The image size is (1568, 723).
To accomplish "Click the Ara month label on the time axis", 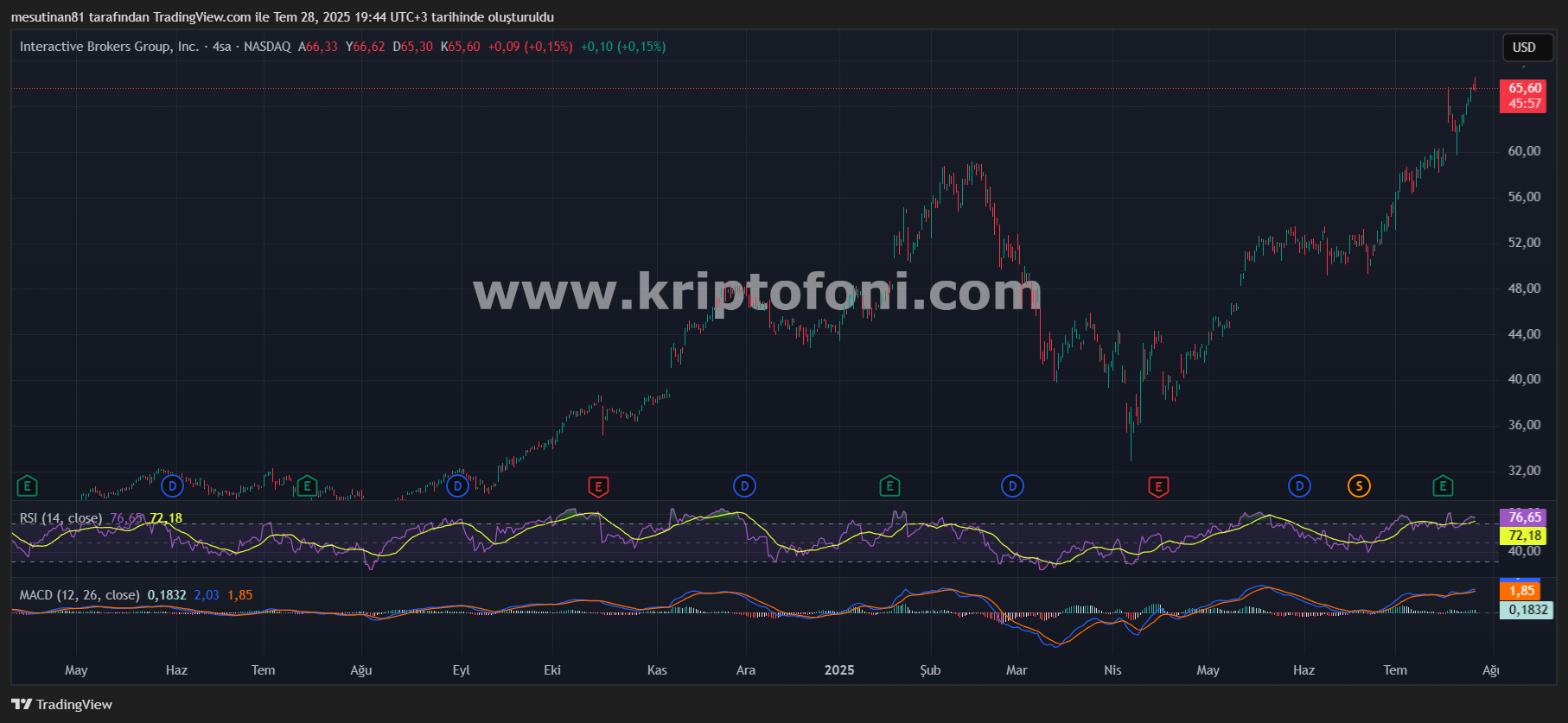I will (x=745, y=670).
